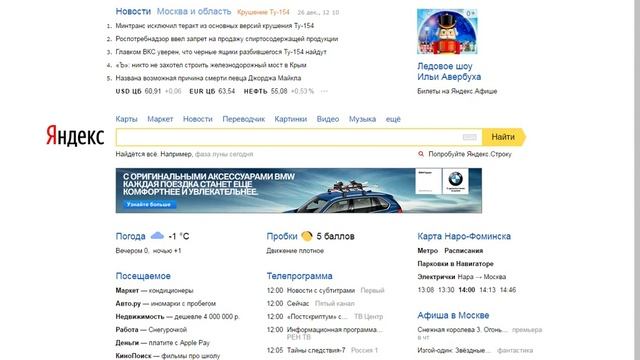Open the Новости heading tab
Image resolution: width=640 pixels, height=360 pixels.
(x=133, y=11)
